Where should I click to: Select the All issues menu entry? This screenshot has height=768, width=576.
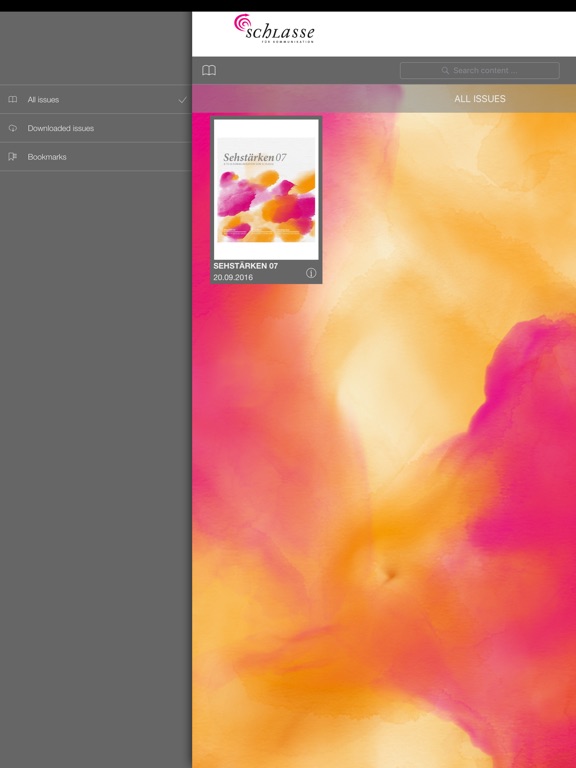click(96, 99)
